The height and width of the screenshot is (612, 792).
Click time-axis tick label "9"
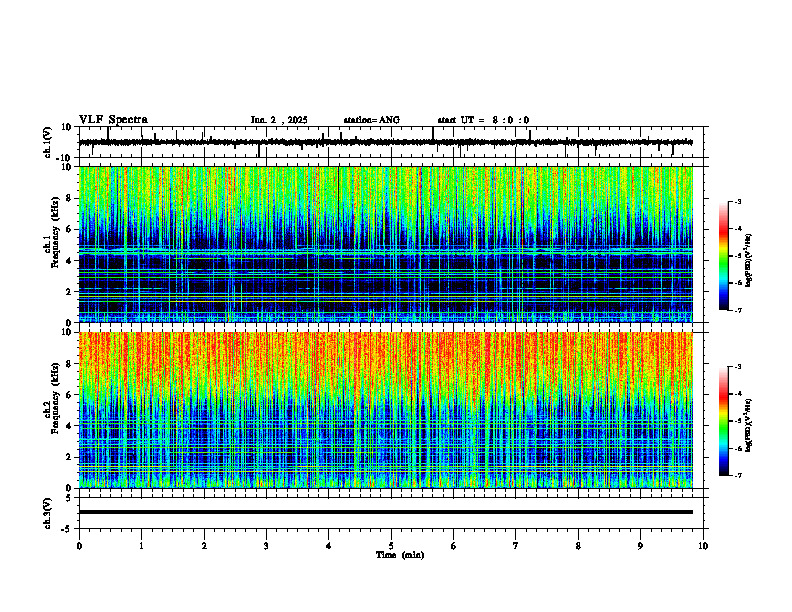tap(640, 546)
